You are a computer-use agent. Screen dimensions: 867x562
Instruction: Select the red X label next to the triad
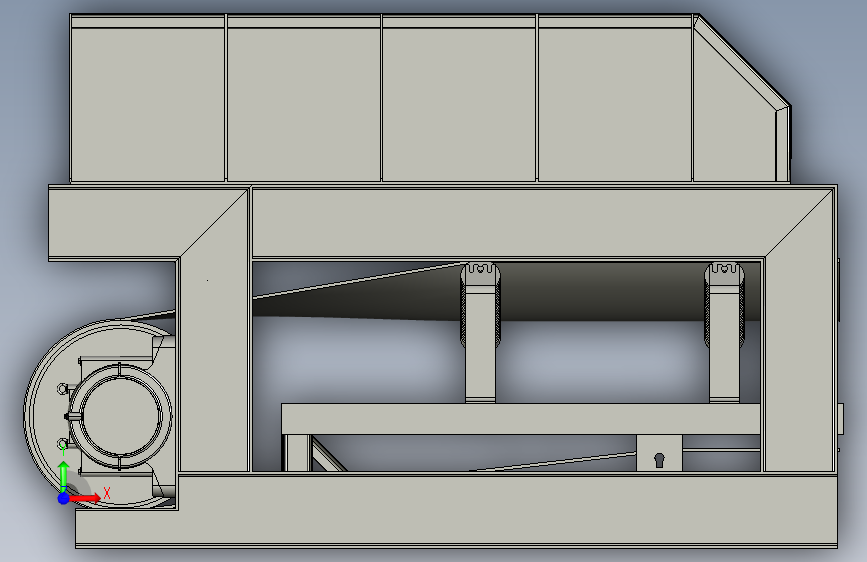pyautogui.click(x=107, y=493)
